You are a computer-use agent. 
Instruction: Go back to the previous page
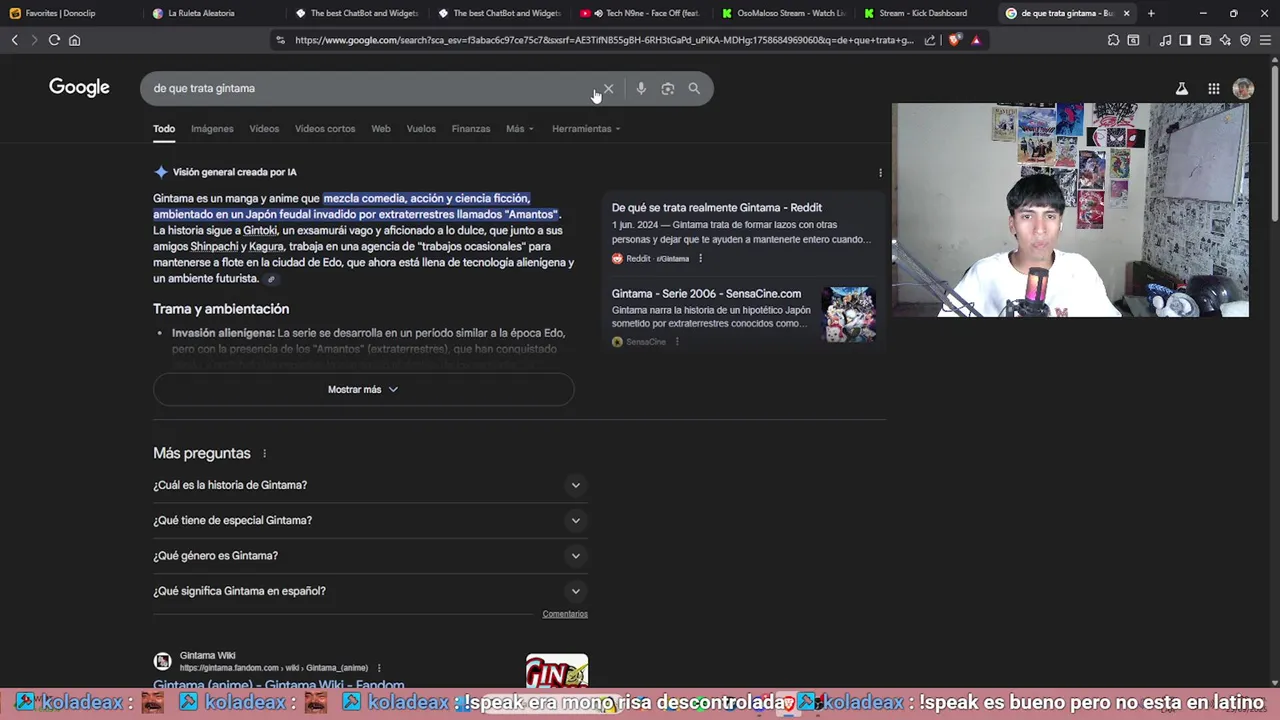coord(14,40)
